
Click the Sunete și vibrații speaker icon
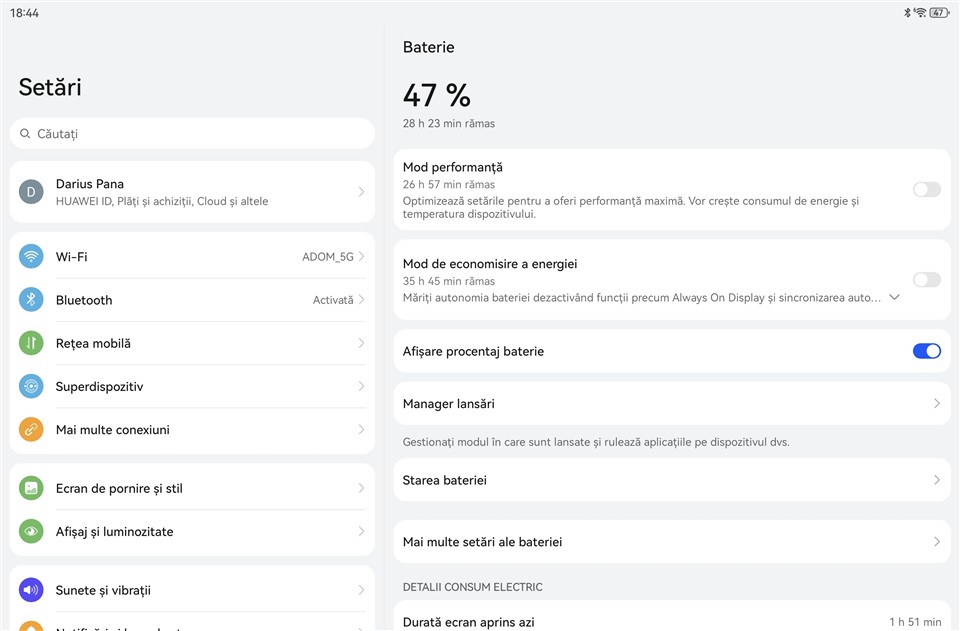[31, 590]
